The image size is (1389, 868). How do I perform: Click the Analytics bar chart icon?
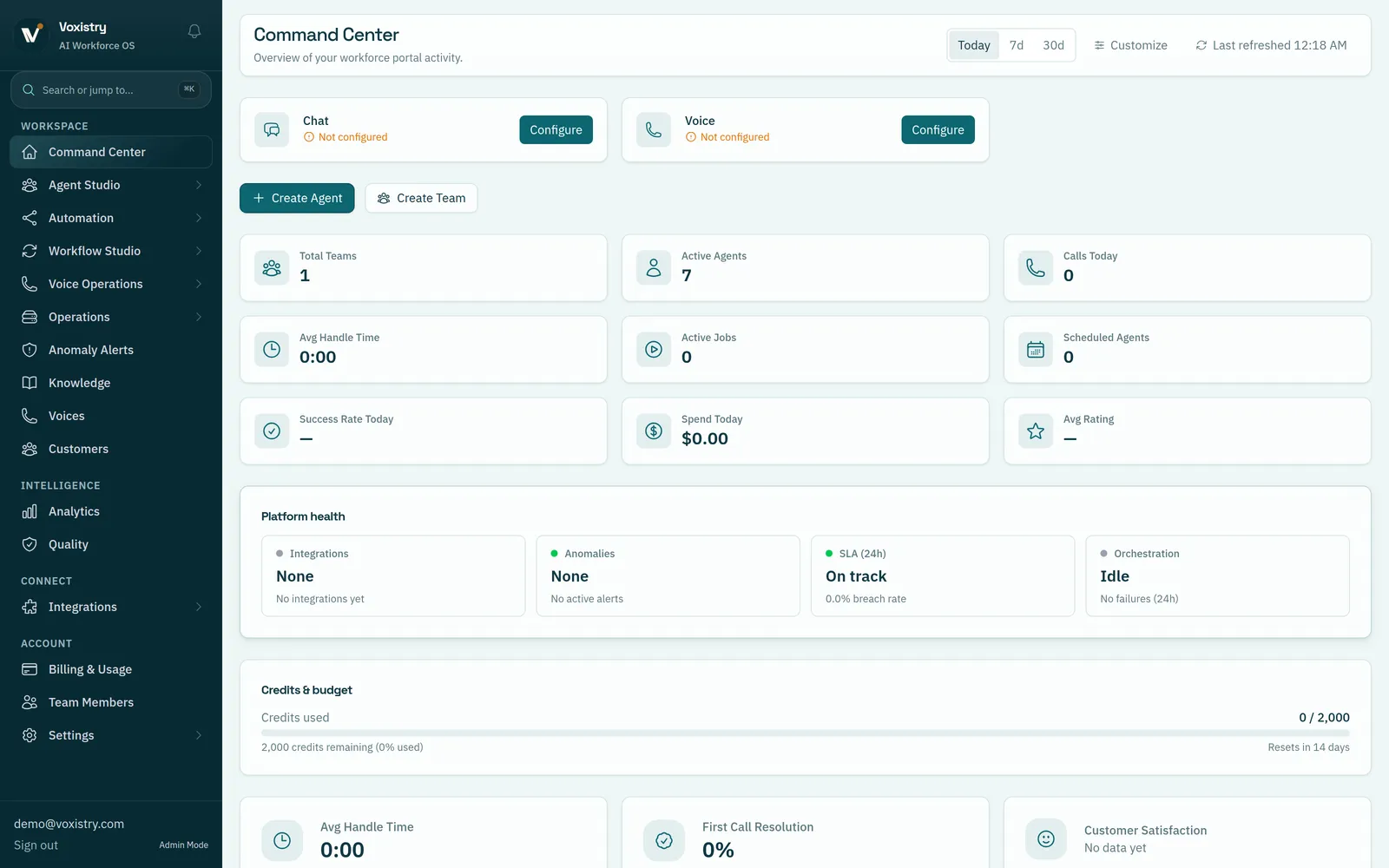pyautogui.click(x=30, y=511)
